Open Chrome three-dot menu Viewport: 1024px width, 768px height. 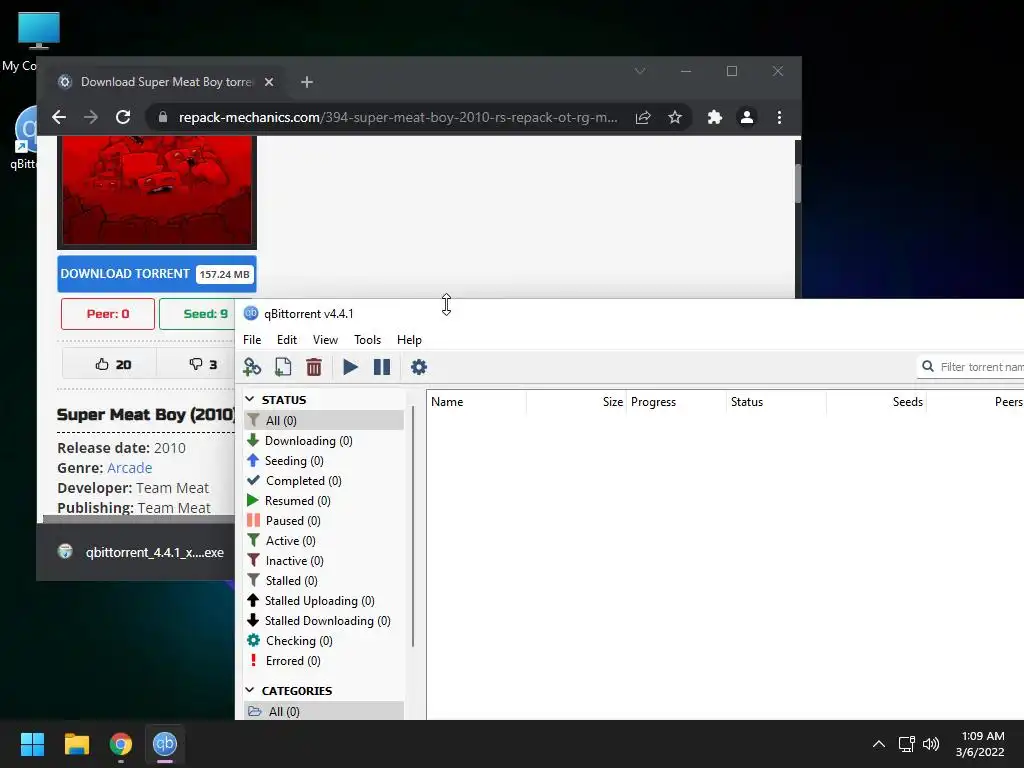(779, 118)
